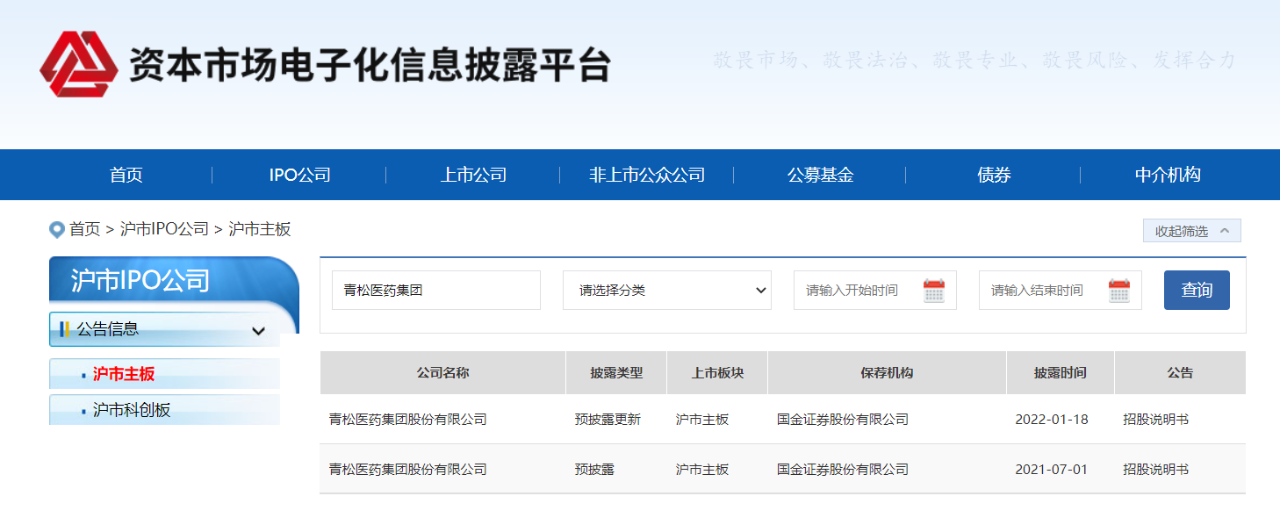1280x511 pixels.
Task: Open the 上市公司 navigation tab
Action: [473, 175]
